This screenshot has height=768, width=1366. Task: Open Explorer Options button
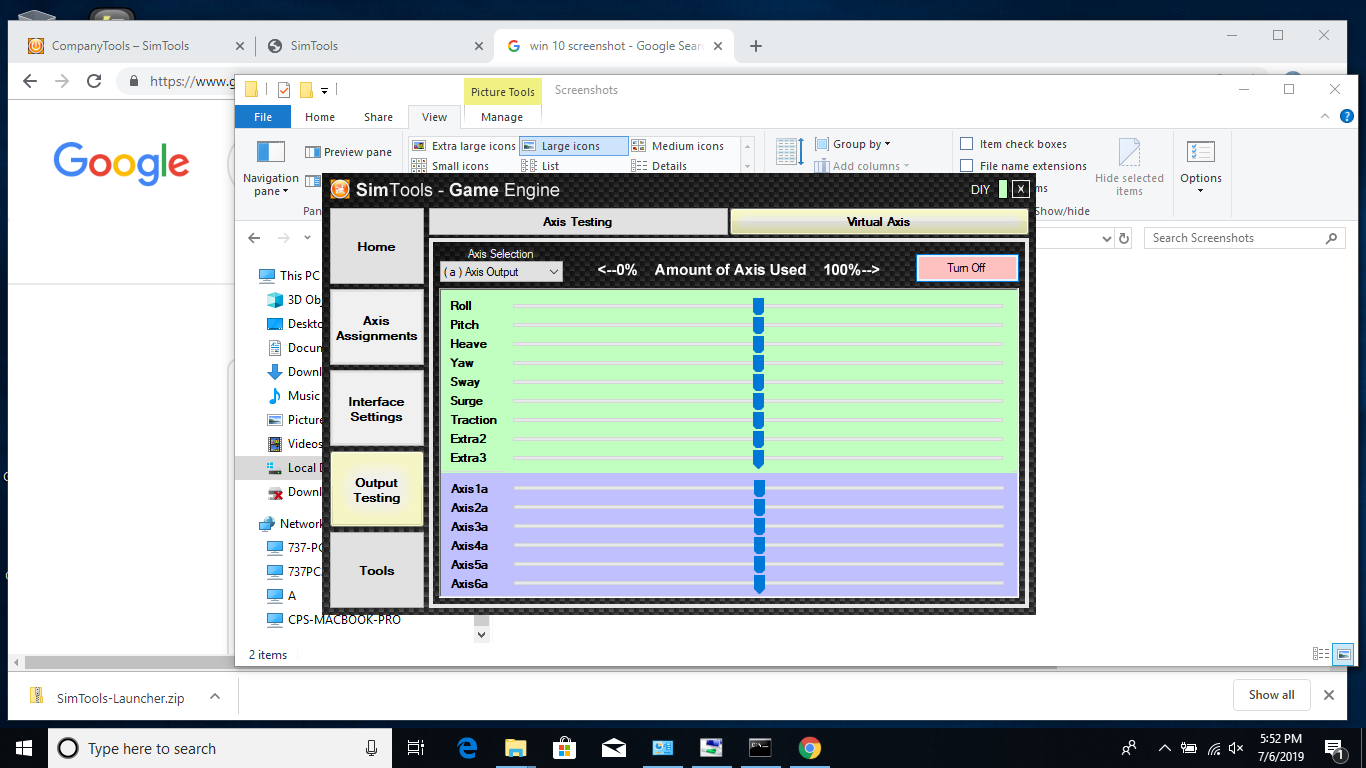(1200, 166)
